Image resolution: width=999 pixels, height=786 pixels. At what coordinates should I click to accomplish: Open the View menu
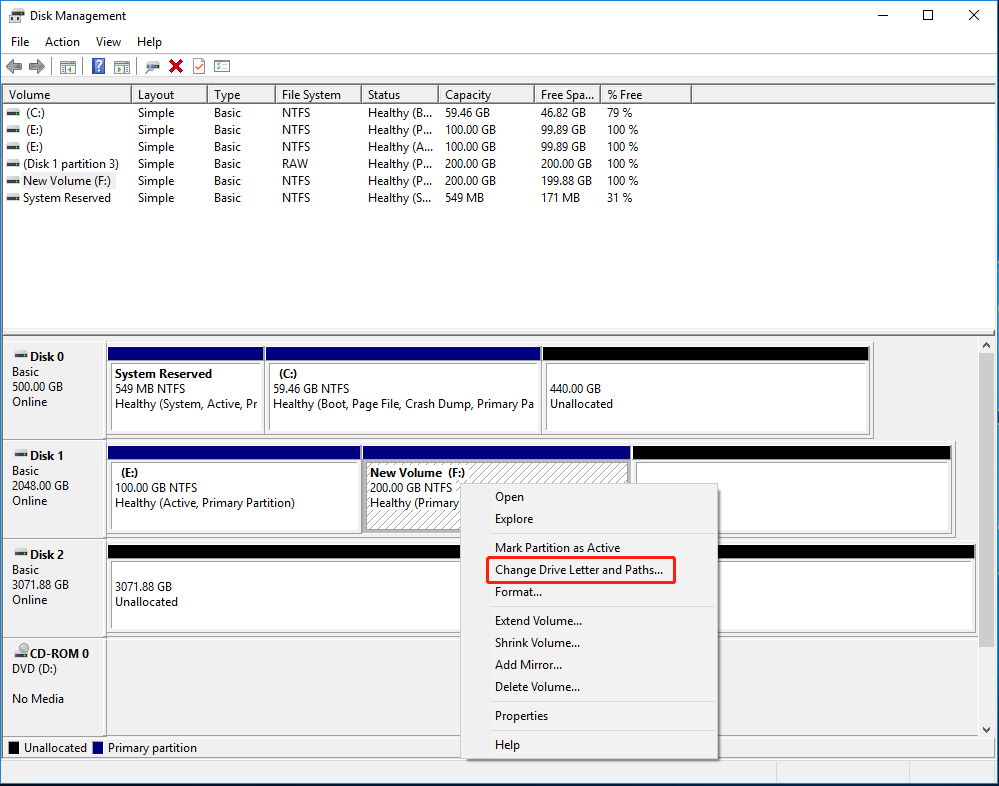pos(108,42)
